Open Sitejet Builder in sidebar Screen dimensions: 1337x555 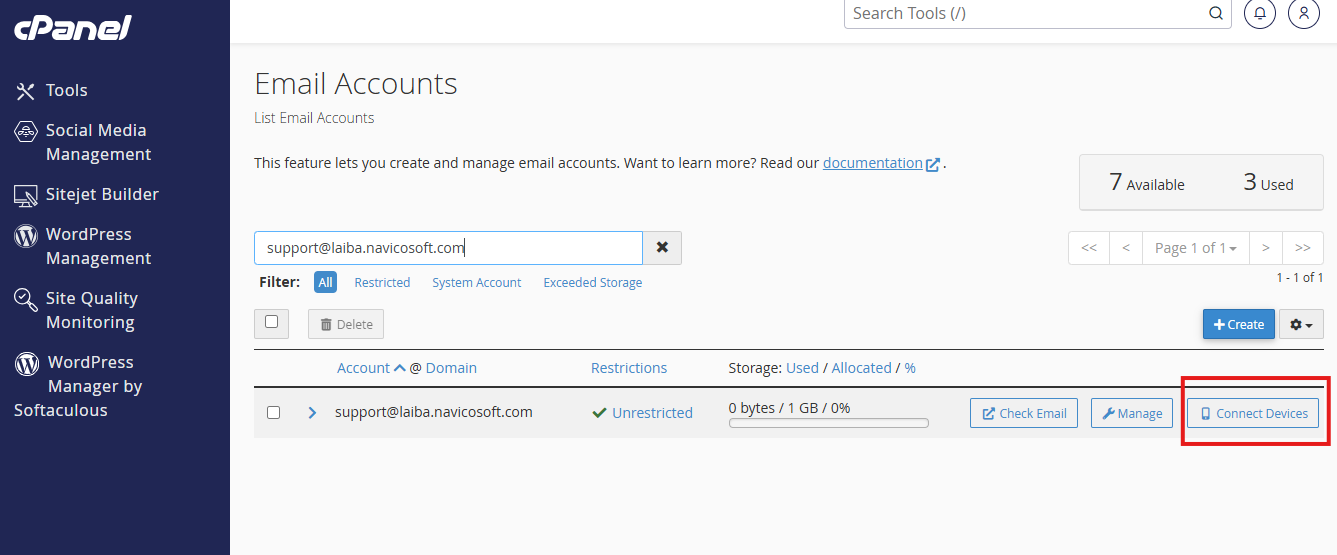(101, 194)
